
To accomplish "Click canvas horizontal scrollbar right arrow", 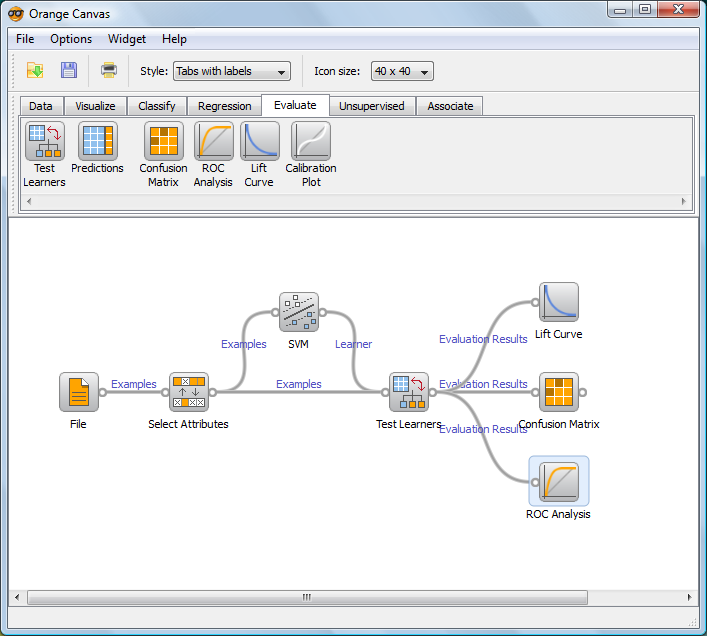I will pos(689,597).
